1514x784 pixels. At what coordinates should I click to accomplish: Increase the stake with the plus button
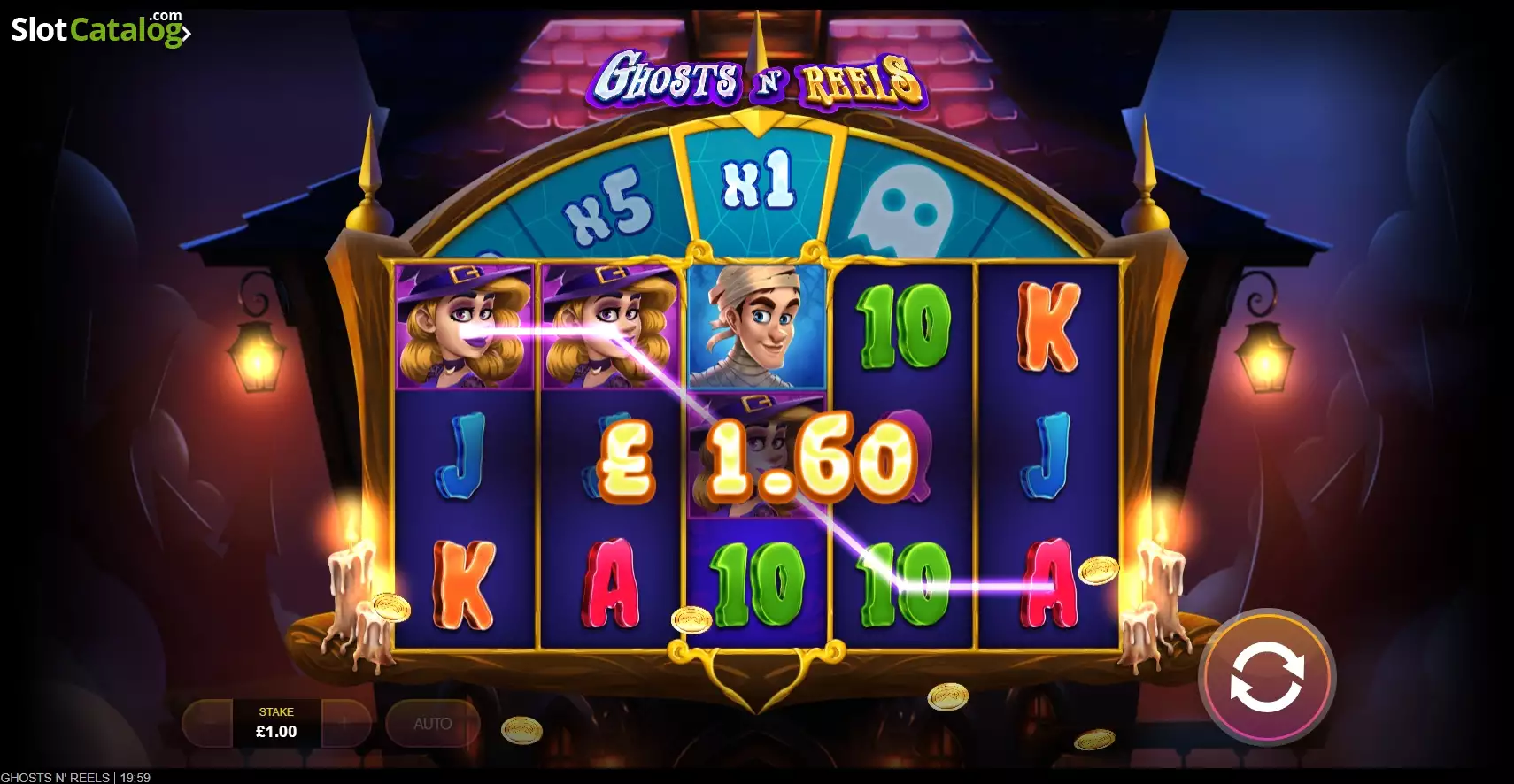point(346,723)
